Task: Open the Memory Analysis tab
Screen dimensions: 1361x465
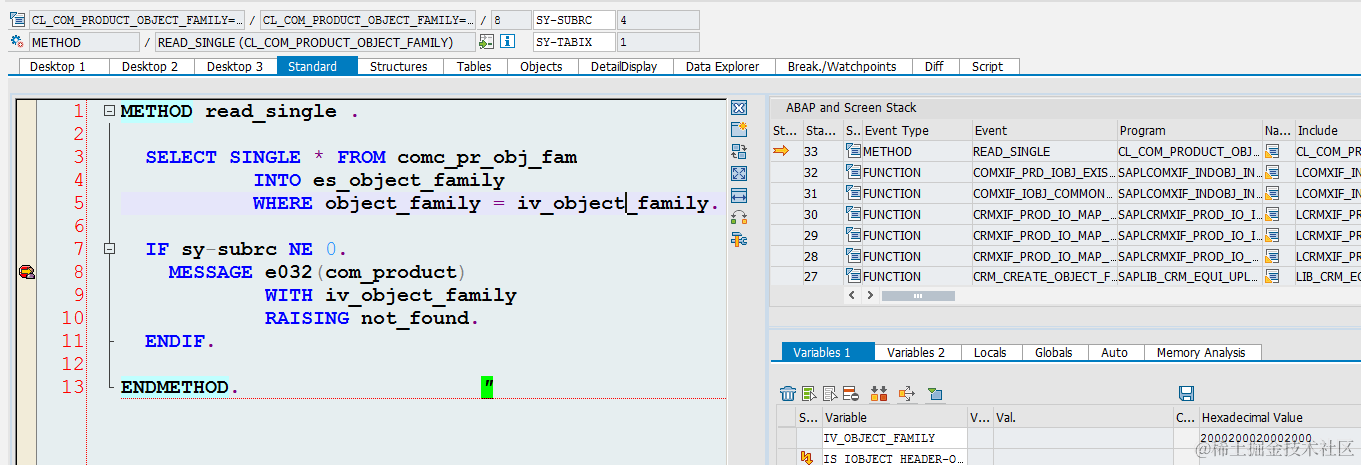Action: (x=1201, y=352)
